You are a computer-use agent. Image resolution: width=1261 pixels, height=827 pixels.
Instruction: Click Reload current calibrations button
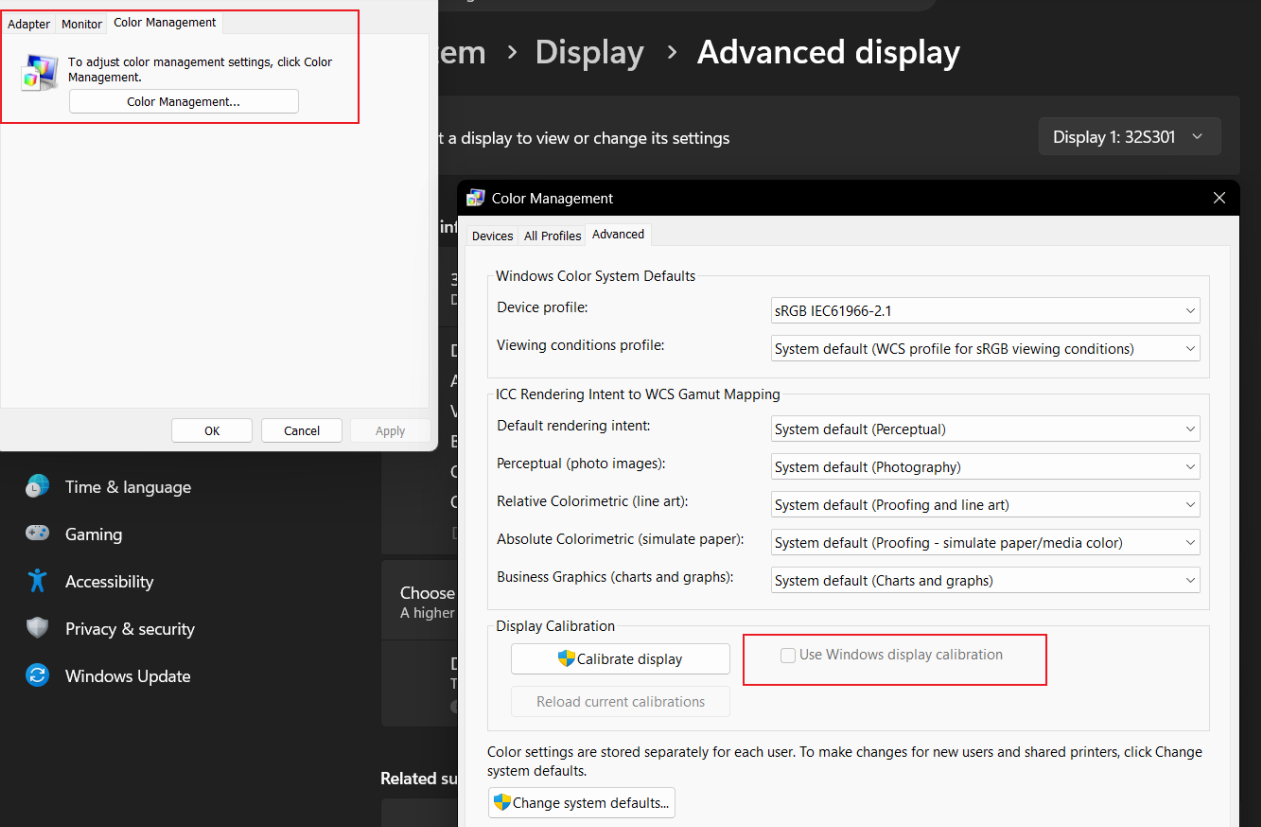pyautogui.click(x=620, y=702)
